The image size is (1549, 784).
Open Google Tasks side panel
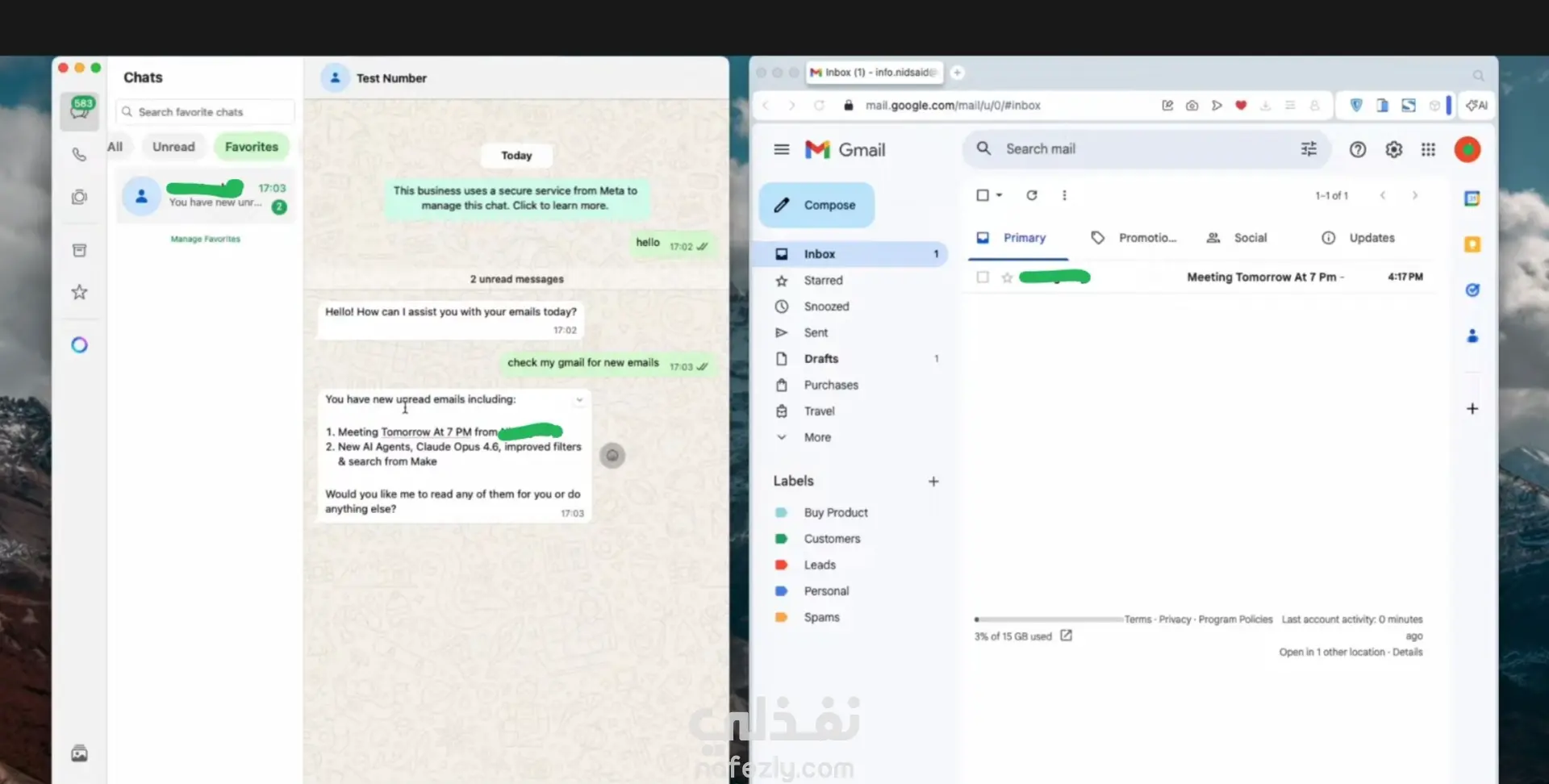click(1472, 290)
